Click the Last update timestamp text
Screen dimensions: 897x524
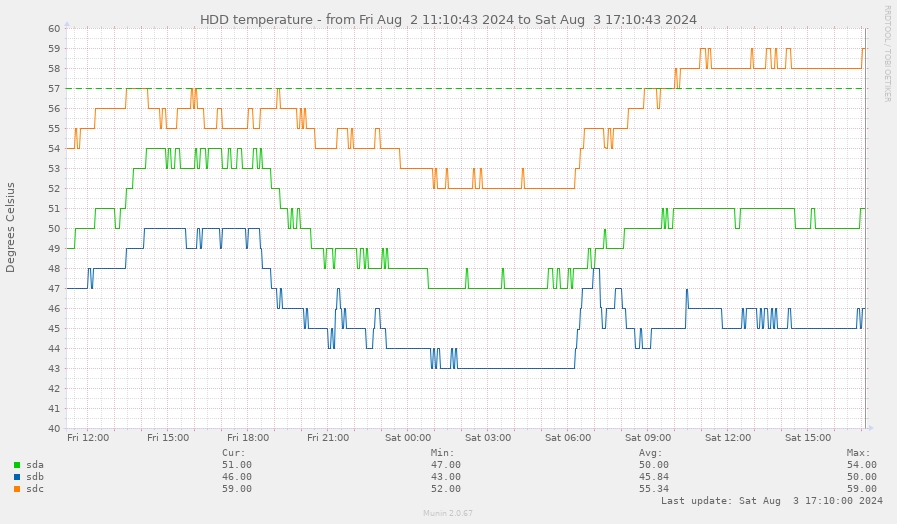pos(771,500)
